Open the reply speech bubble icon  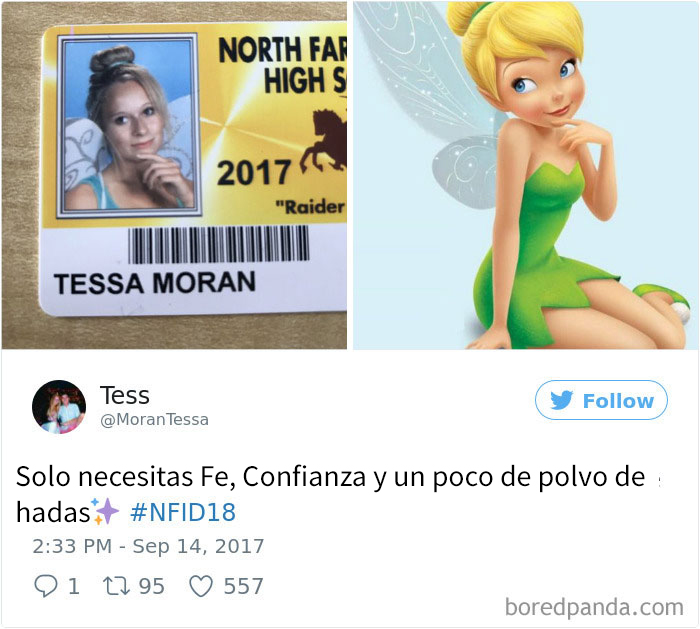pos(46,586)
